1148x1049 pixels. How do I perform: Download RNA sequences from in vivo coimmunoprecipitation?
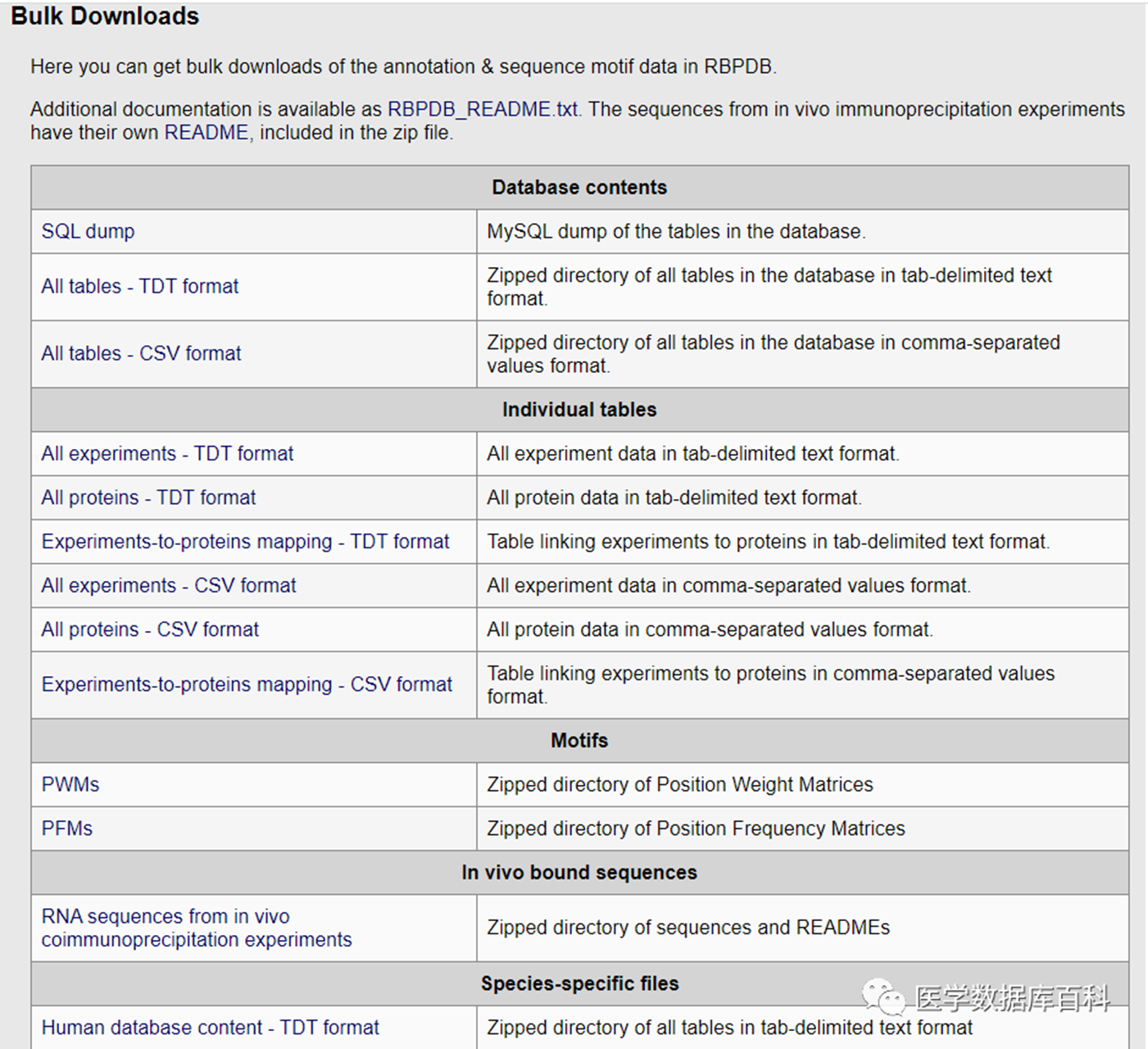point(197,928)
